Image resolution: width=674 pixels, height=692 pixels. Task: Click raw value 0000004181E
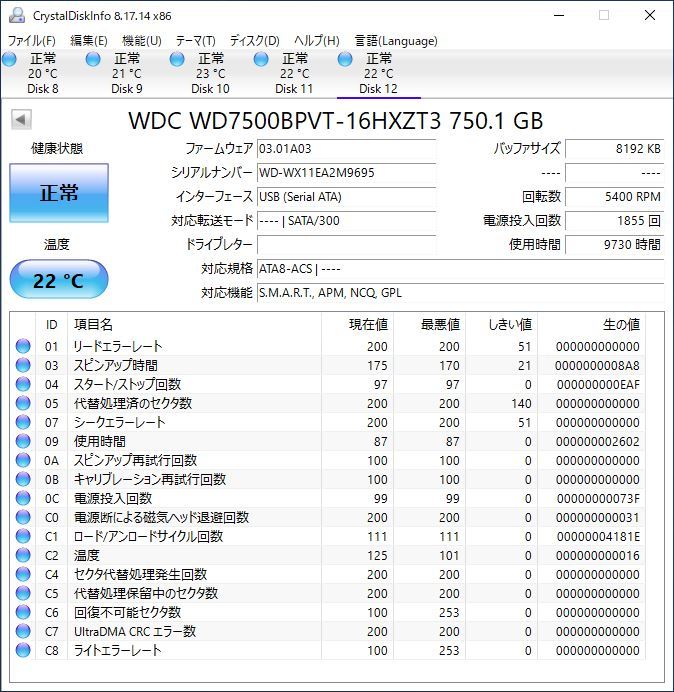tap(598, 537)
